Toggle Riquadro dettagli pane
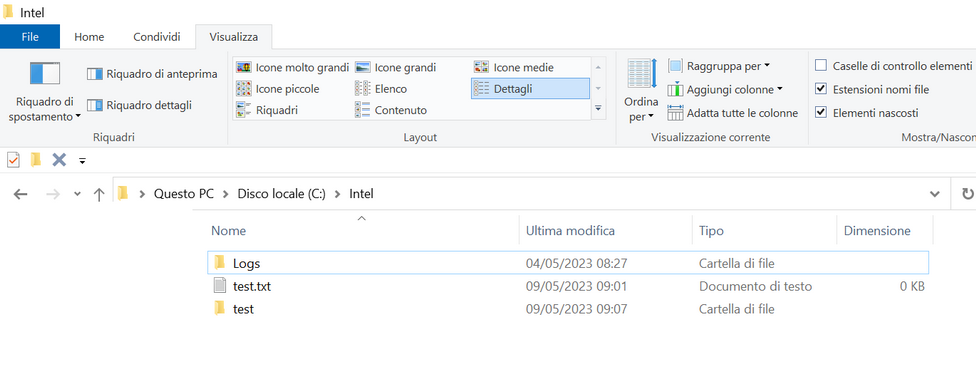This screenshot has width=976, height=366. (x=139, y=105)
